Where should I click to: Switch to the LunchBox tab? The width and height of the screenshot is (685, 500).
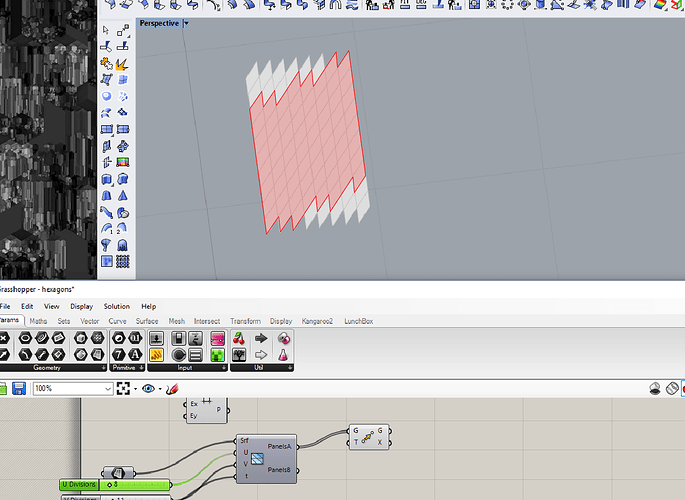[x=359, y=321]
